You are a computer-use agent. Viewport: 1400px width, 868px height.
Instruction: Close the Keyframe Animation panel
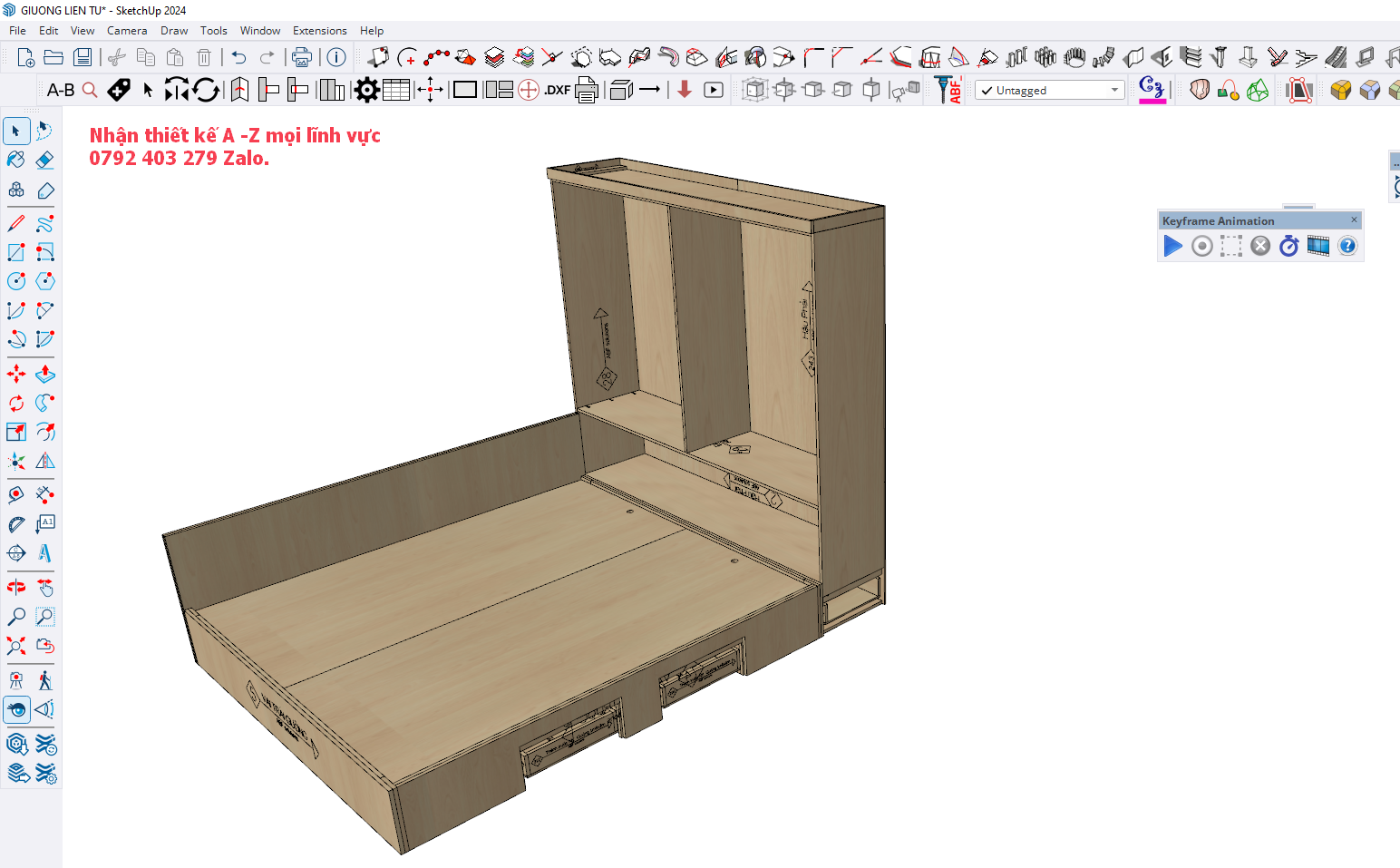[1354, 219]
